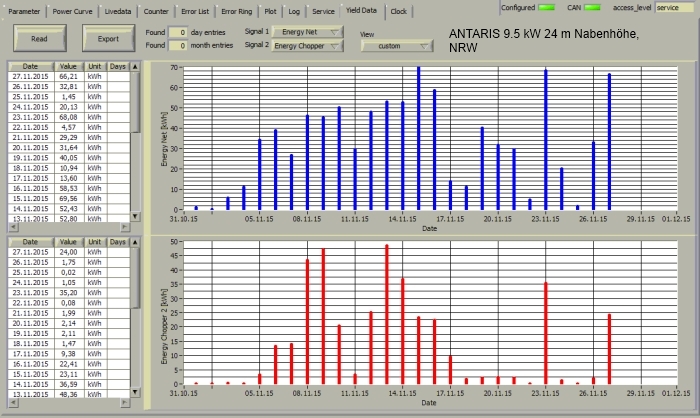
Task: Click the upper table Date column header
Action: [31, 67]
